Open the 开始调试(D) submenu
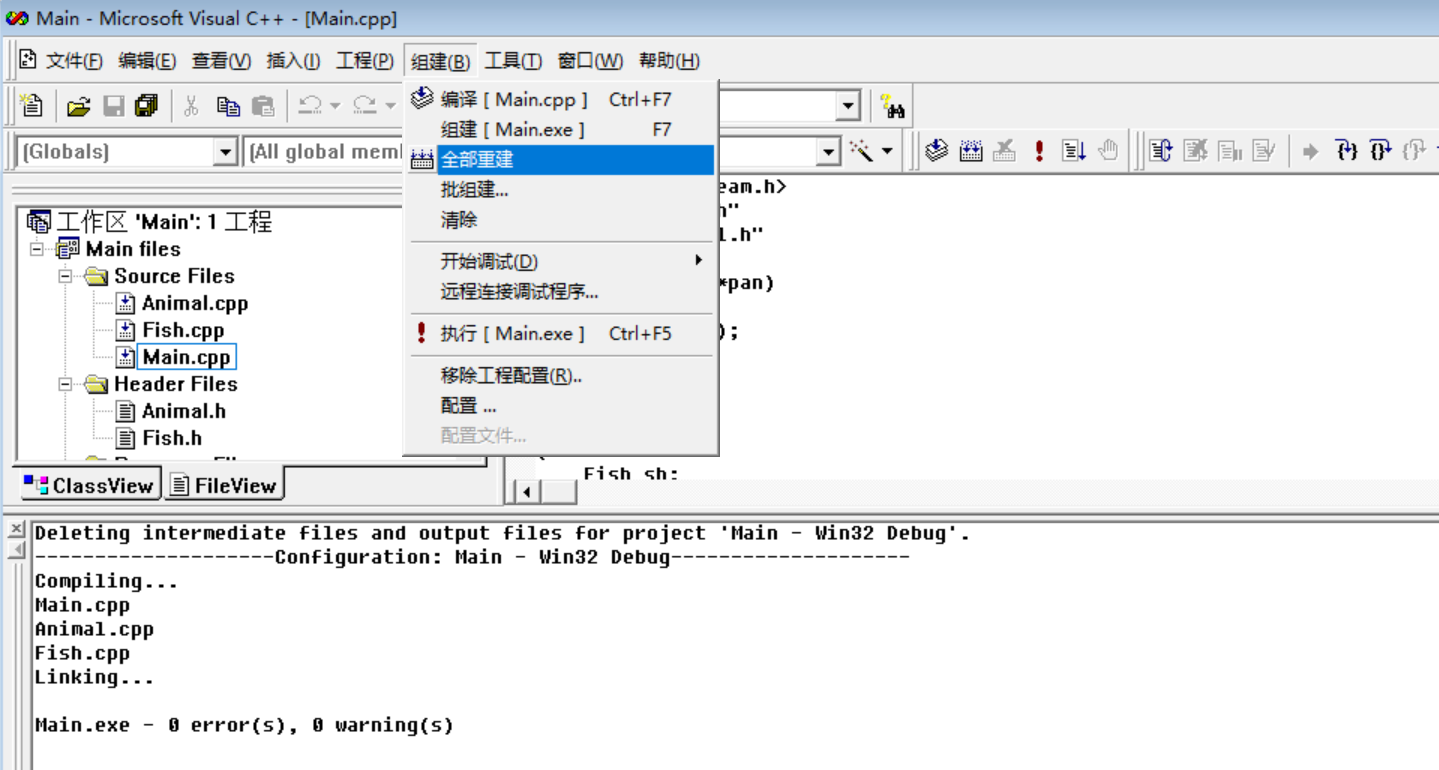 click(x=561, y=261)
